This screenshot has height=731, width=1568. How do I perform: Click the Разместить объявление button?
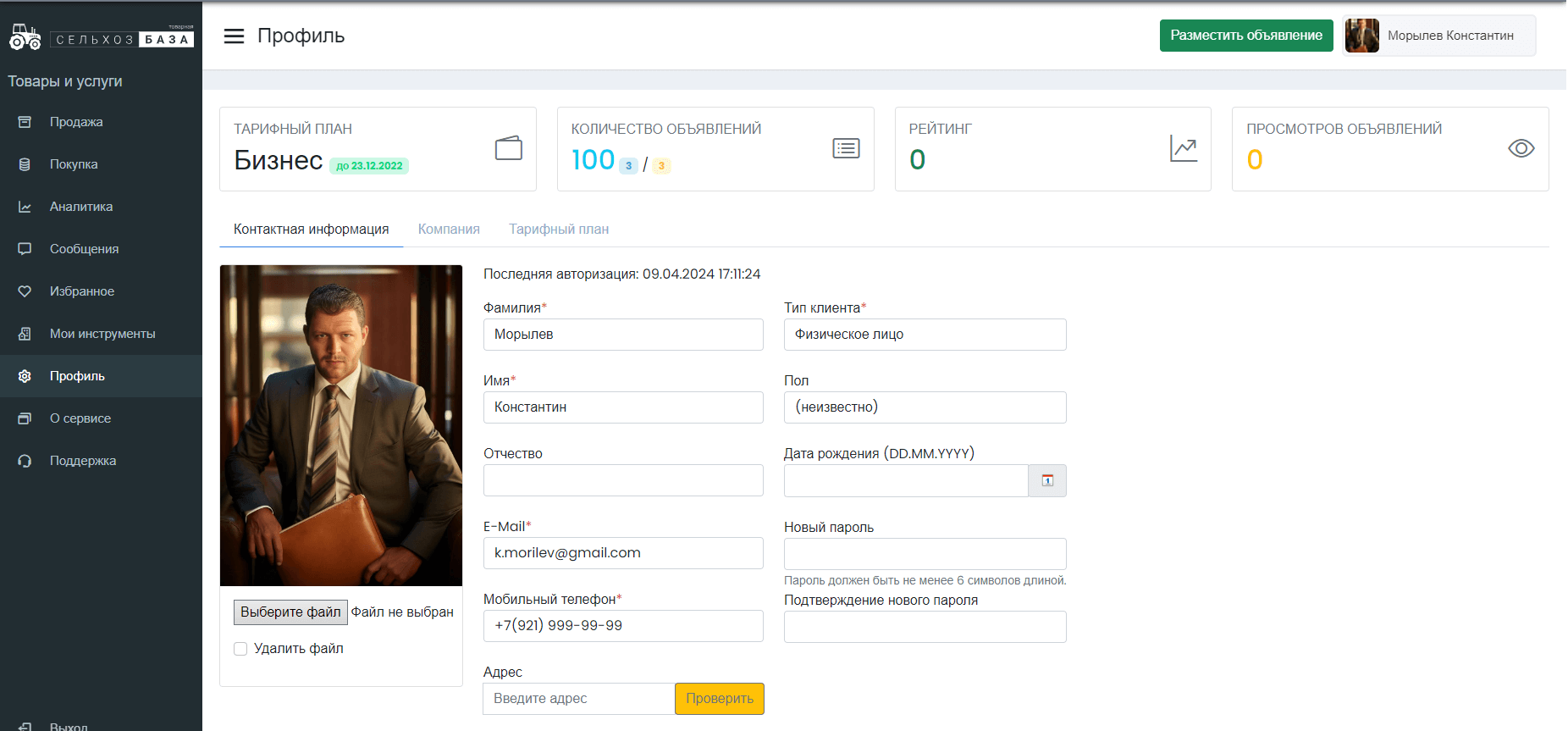pos(1245,36)
